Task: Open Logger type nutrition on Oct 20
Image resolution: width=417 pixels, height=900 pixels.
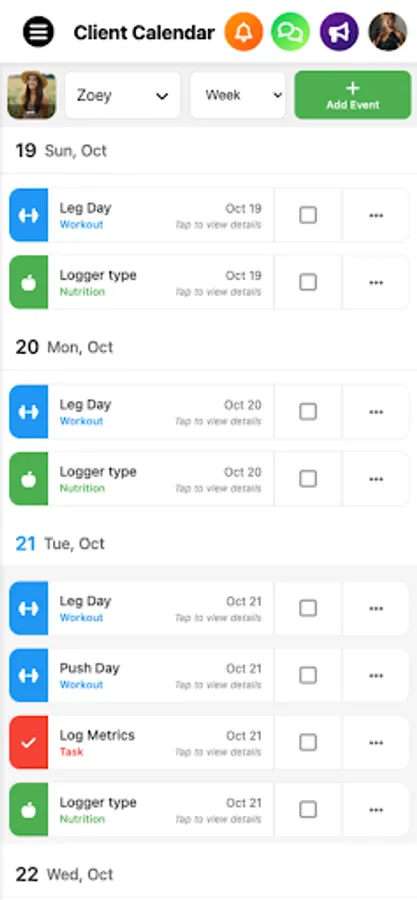Action: coord(161,479)
